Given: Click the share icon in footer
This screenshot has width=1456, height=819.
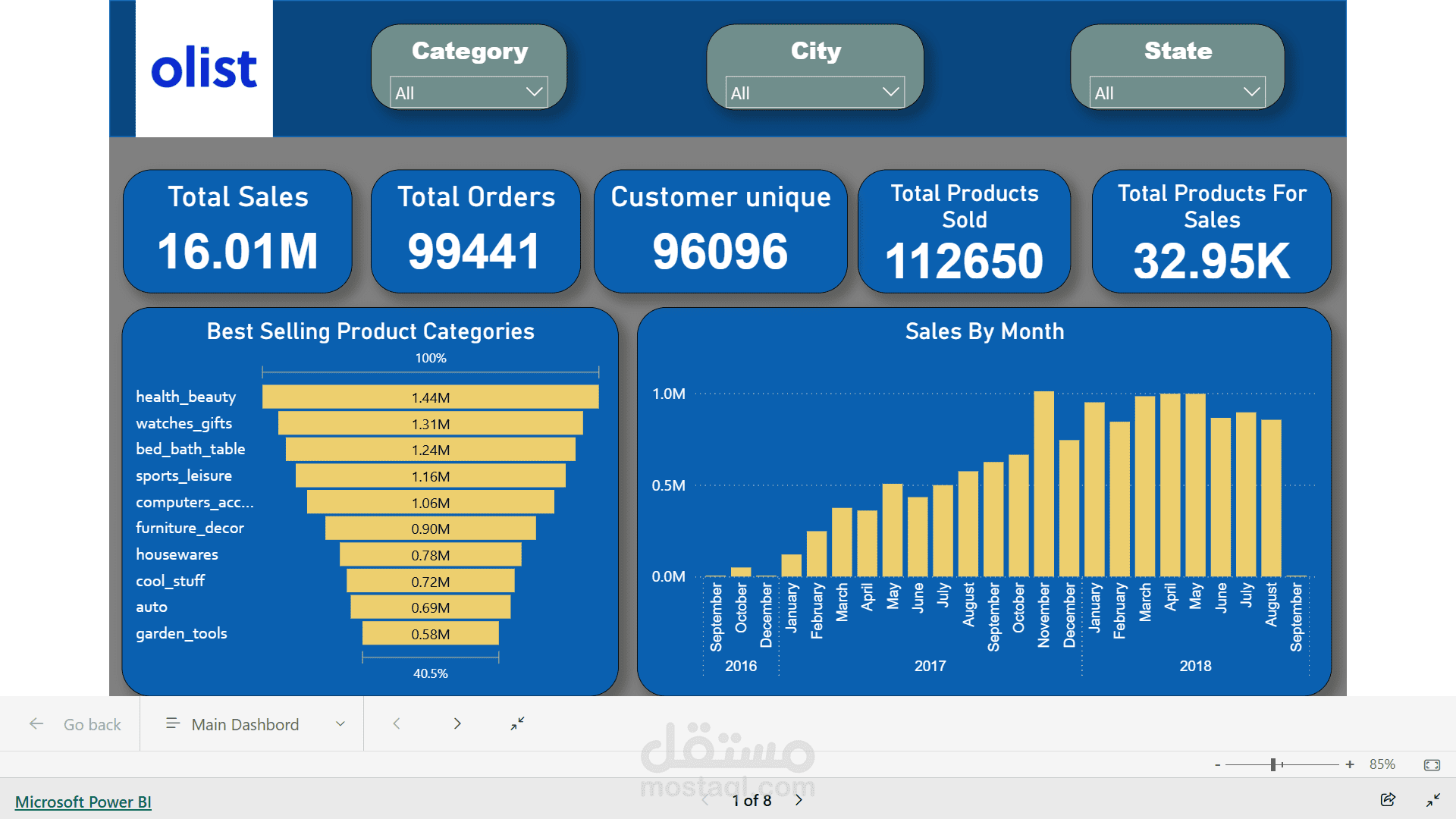Looking at the screenshot, I should click(x=1388, y=799).
